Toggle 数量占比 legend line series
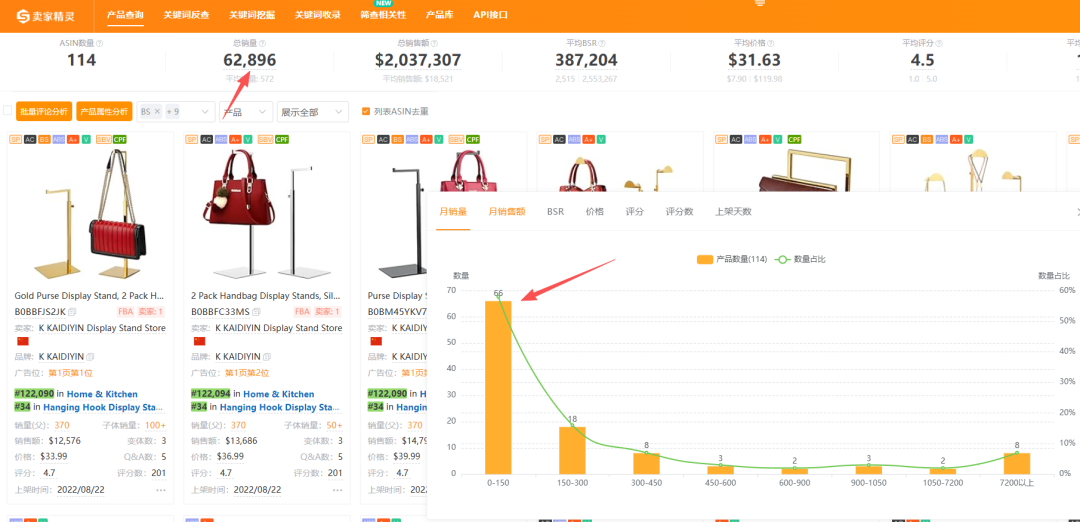Screen dimensions: 1080x522 point(800,260)
